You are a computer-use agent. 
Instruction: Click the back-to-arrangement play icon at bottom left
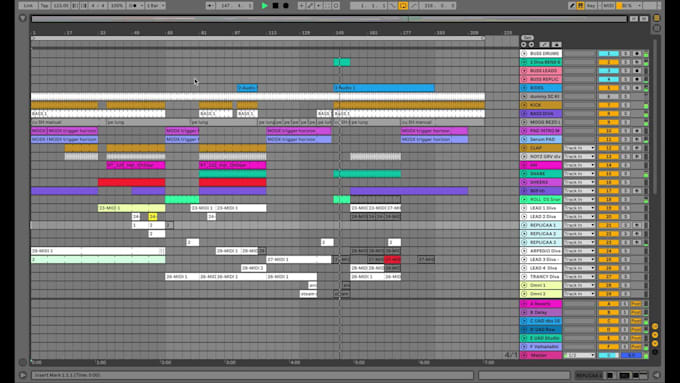pos(23,375)
